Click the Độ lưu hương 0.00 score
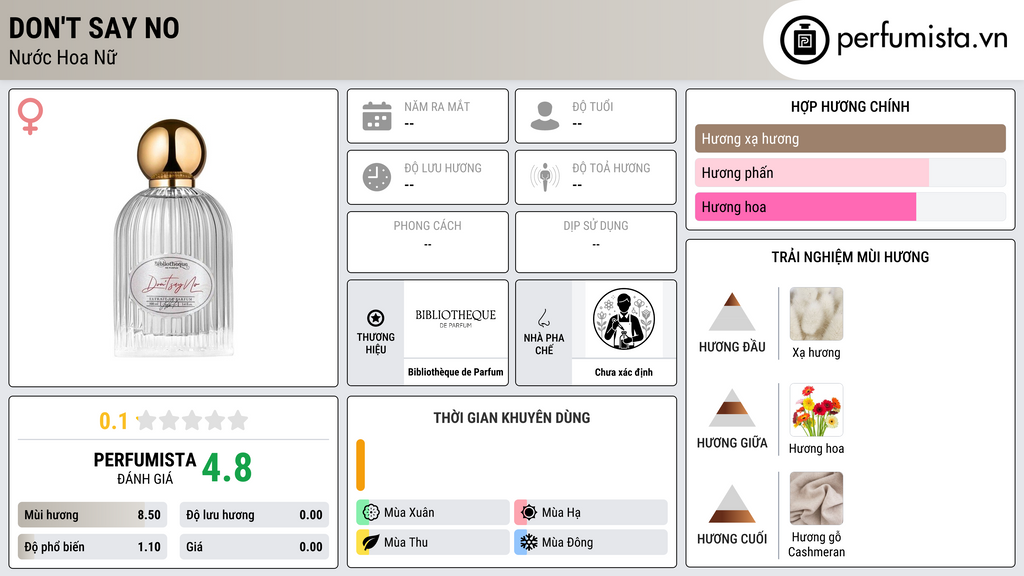1024x576 pixels. [254, 515]
